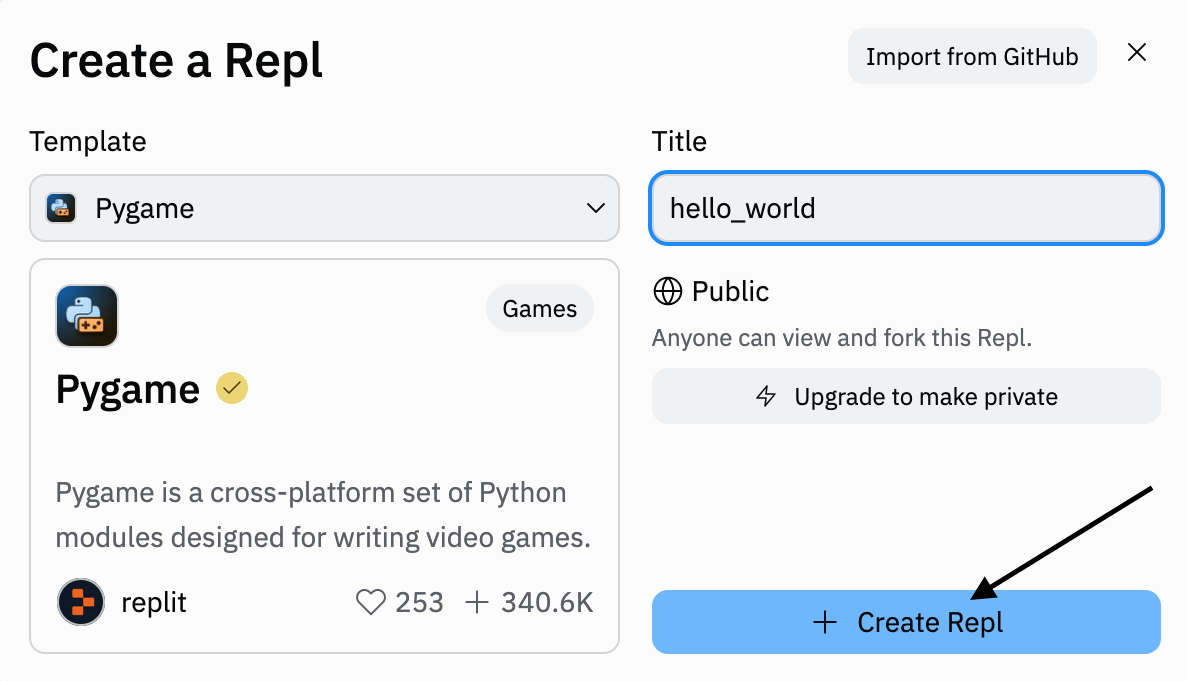Click the yellow verified checkmark badge
The width and height of the screenshot is (1187, 681).
[x=232, y=389]
